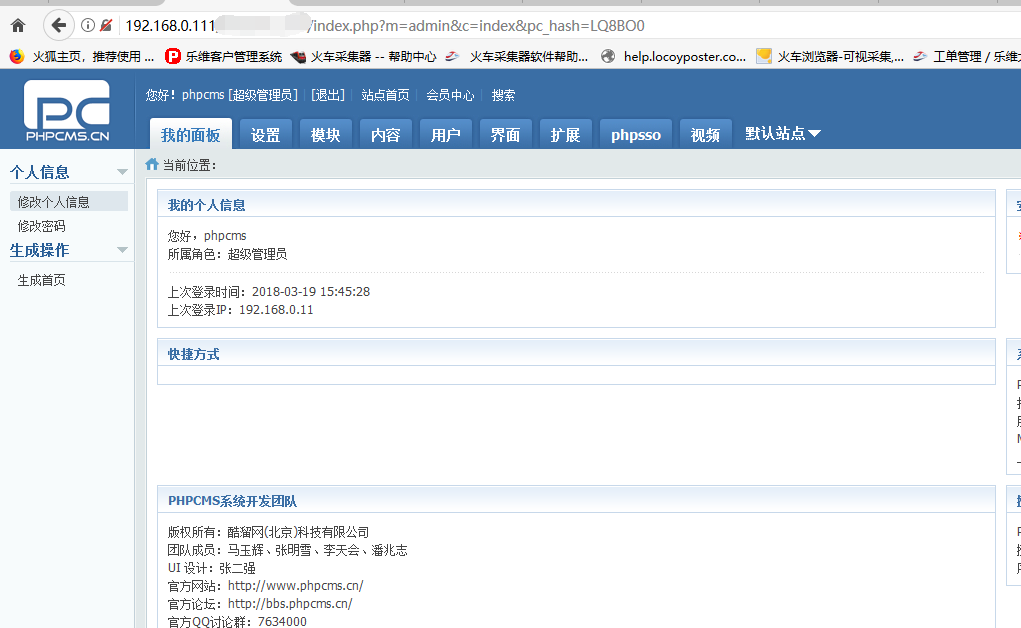Click the icon for 火车采集器软件帮助 bookmark

tap(452, 57)
